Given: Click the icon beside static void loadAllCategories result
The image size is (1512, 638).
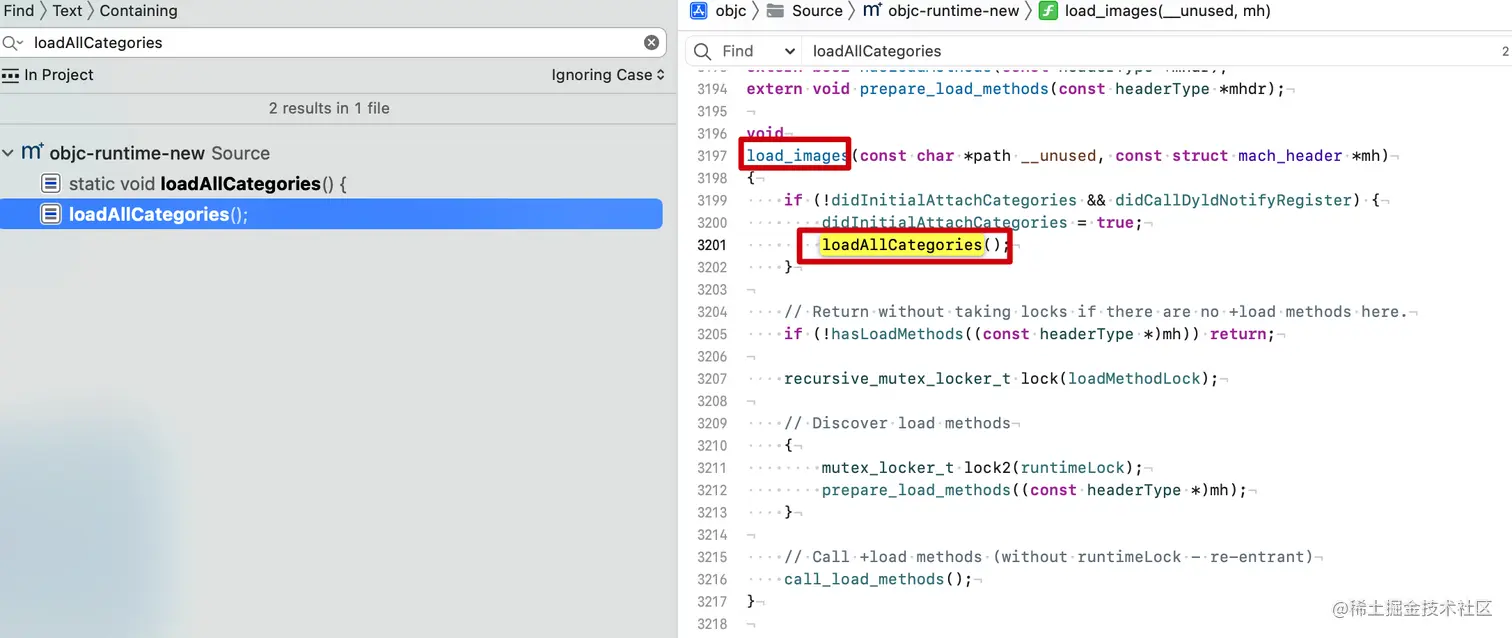Looking at the screenshot, I should click(51, 184).
